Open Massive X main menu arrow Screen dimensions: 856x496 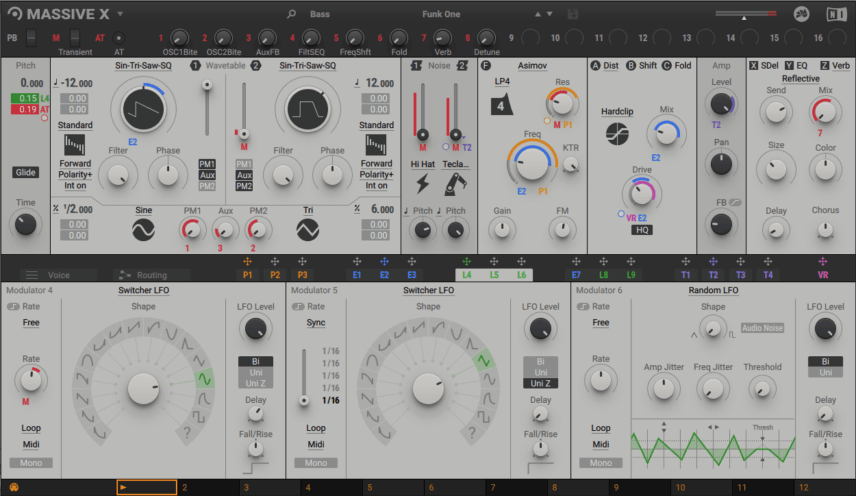click(120, 14)
